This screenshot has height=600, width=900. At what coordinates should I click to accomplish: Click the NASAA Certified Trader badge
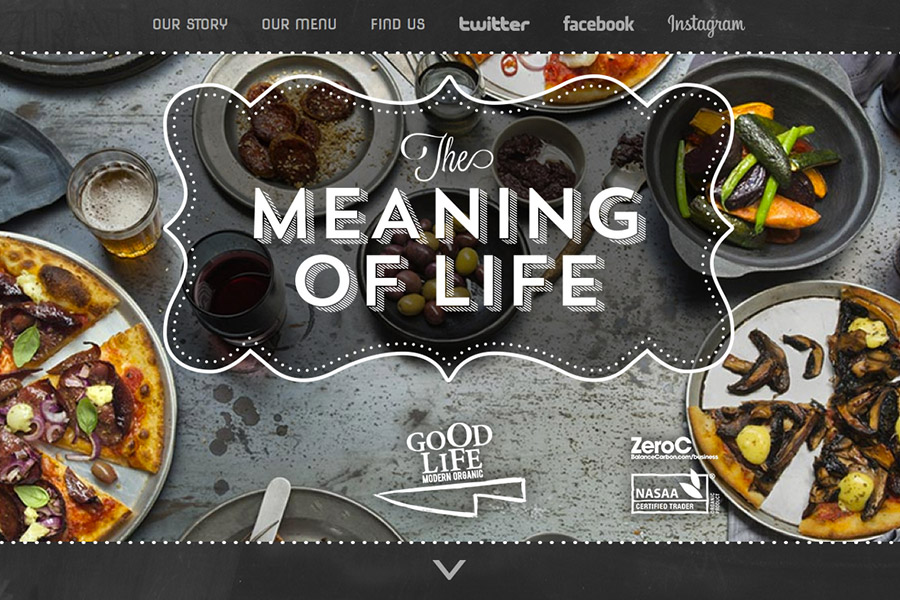[672, 493]
